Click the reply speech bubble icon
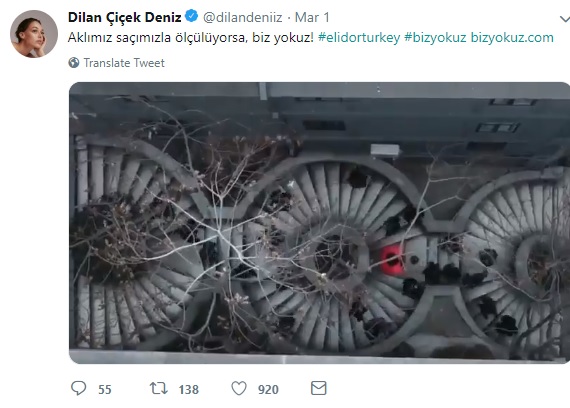570x408 pixels. tap(79, 388)
